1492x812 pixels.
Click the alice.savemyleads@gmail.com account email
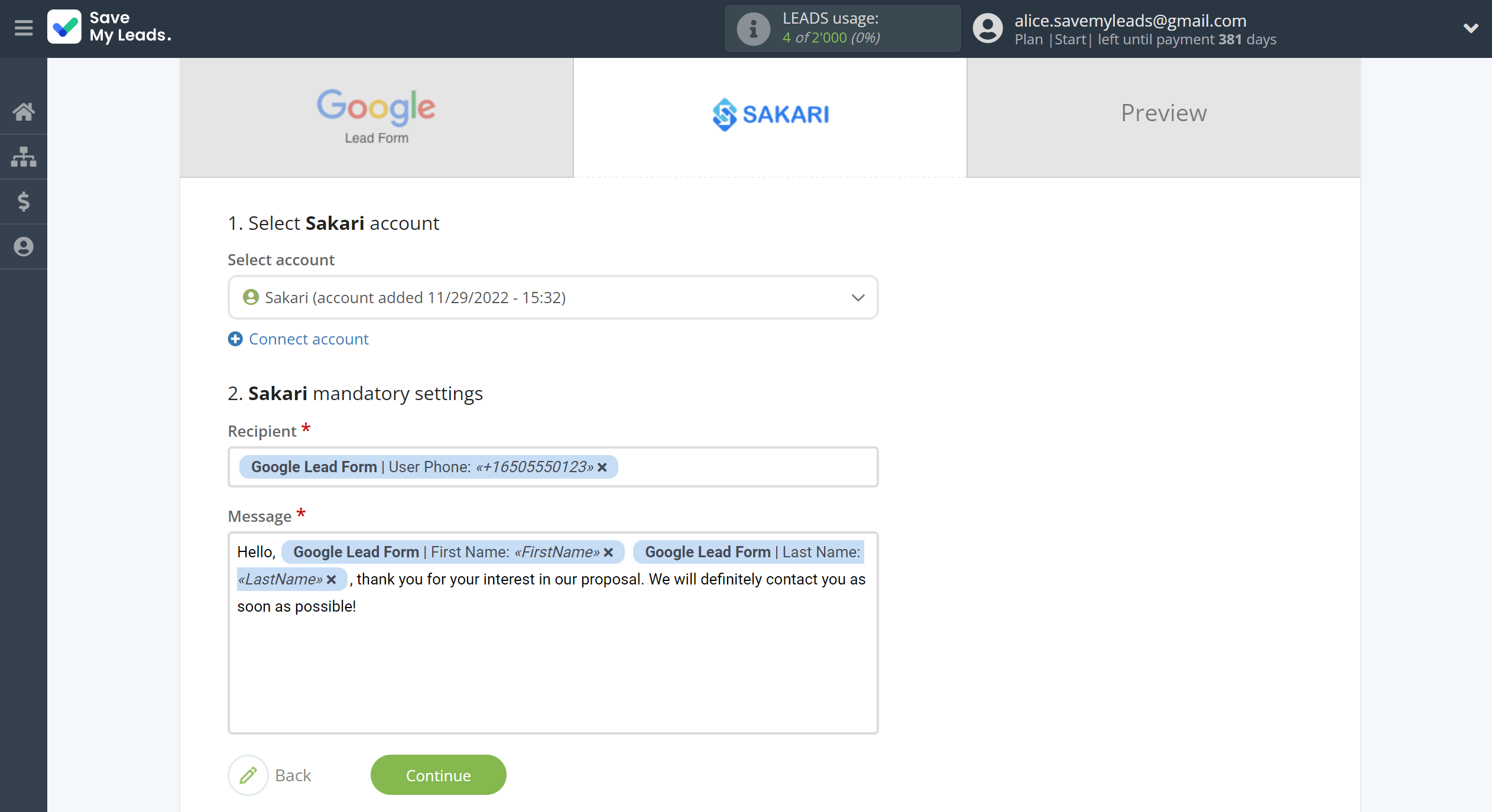(1130, 20)
